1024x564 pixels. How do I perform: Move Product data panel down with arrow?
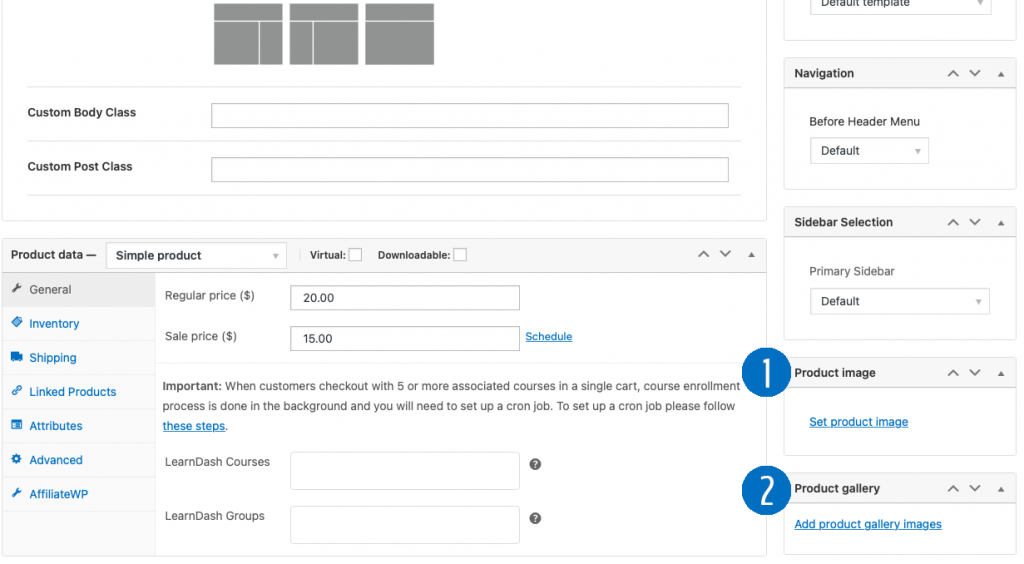[726, 255]
